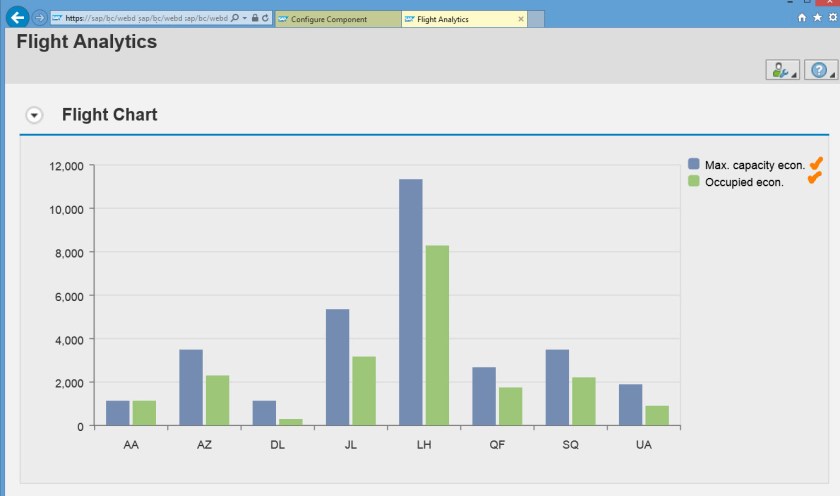Screen dimensions: 840x496
Task: Toggle Occupied econ. checkmark in legend
Action: (814, 179)
